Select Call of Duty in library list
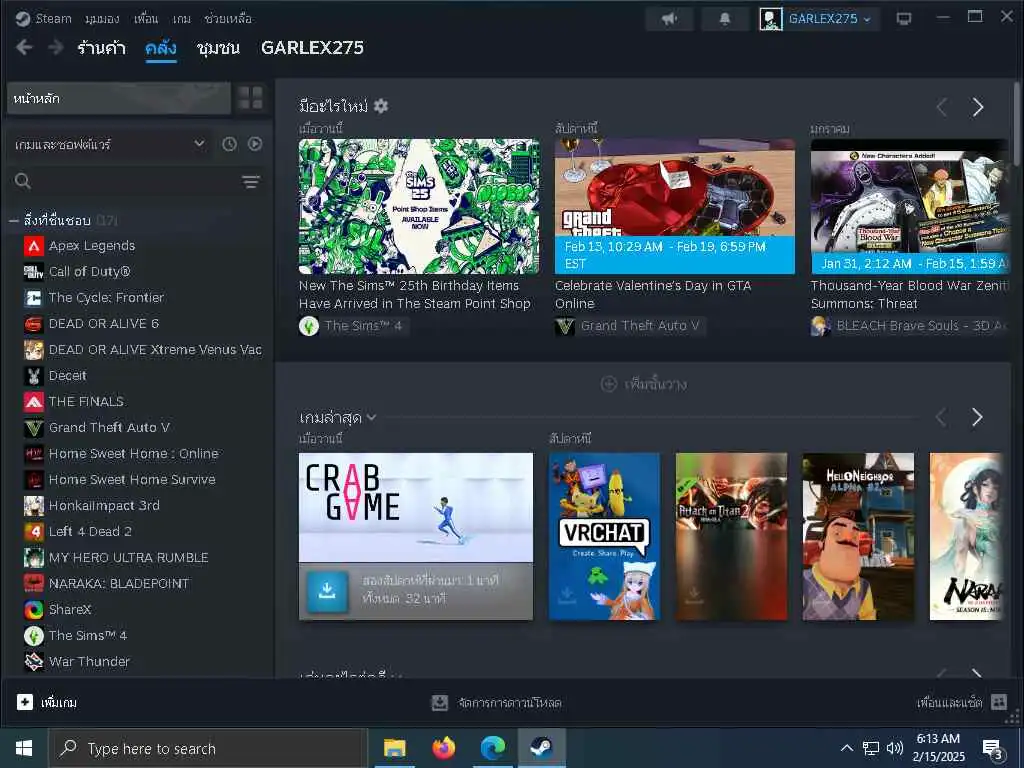 coord(89,272)
